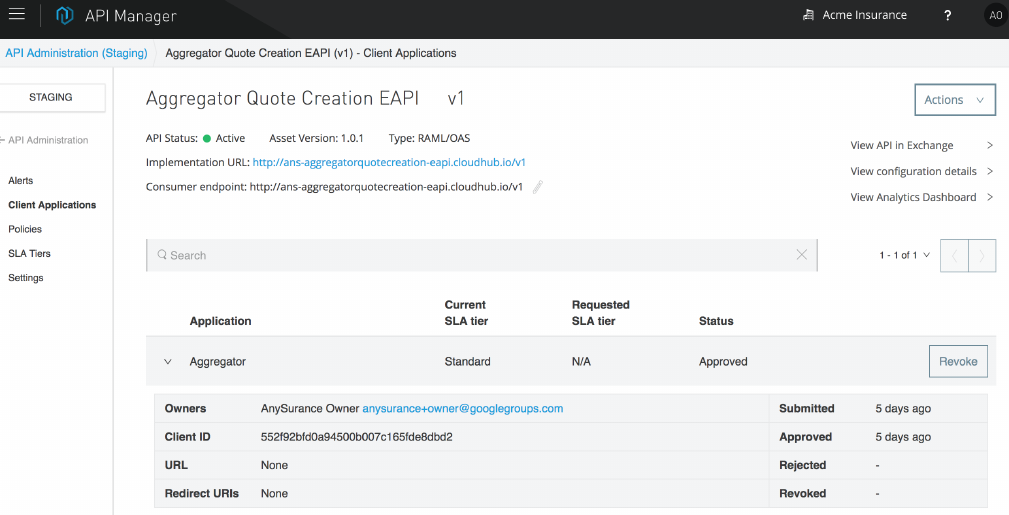
Task: Open the hamburger navigation menu
Action: point(17,15)
